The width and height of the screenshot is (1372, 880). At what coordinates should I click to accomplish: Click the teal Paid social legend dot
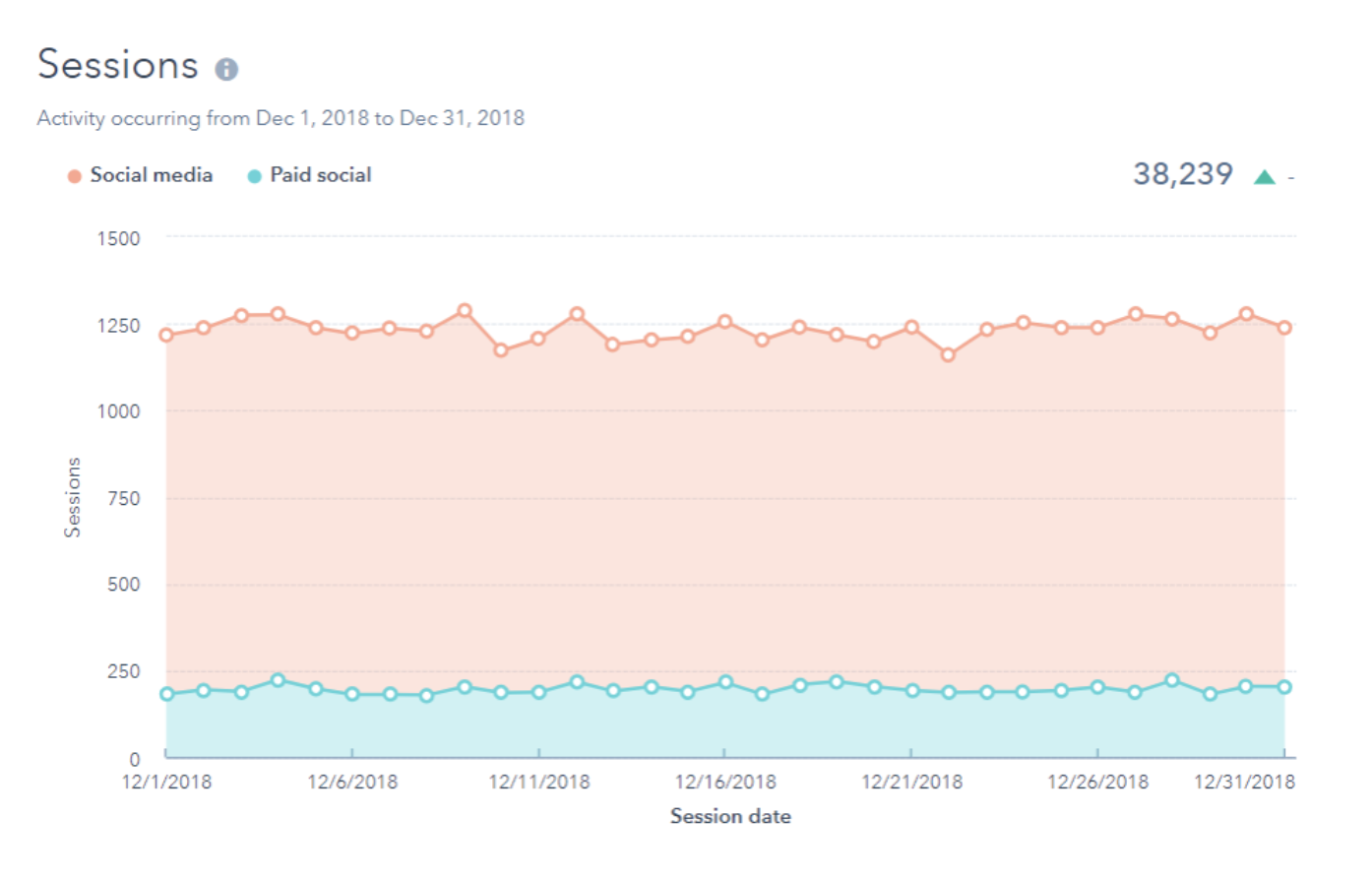254,176
